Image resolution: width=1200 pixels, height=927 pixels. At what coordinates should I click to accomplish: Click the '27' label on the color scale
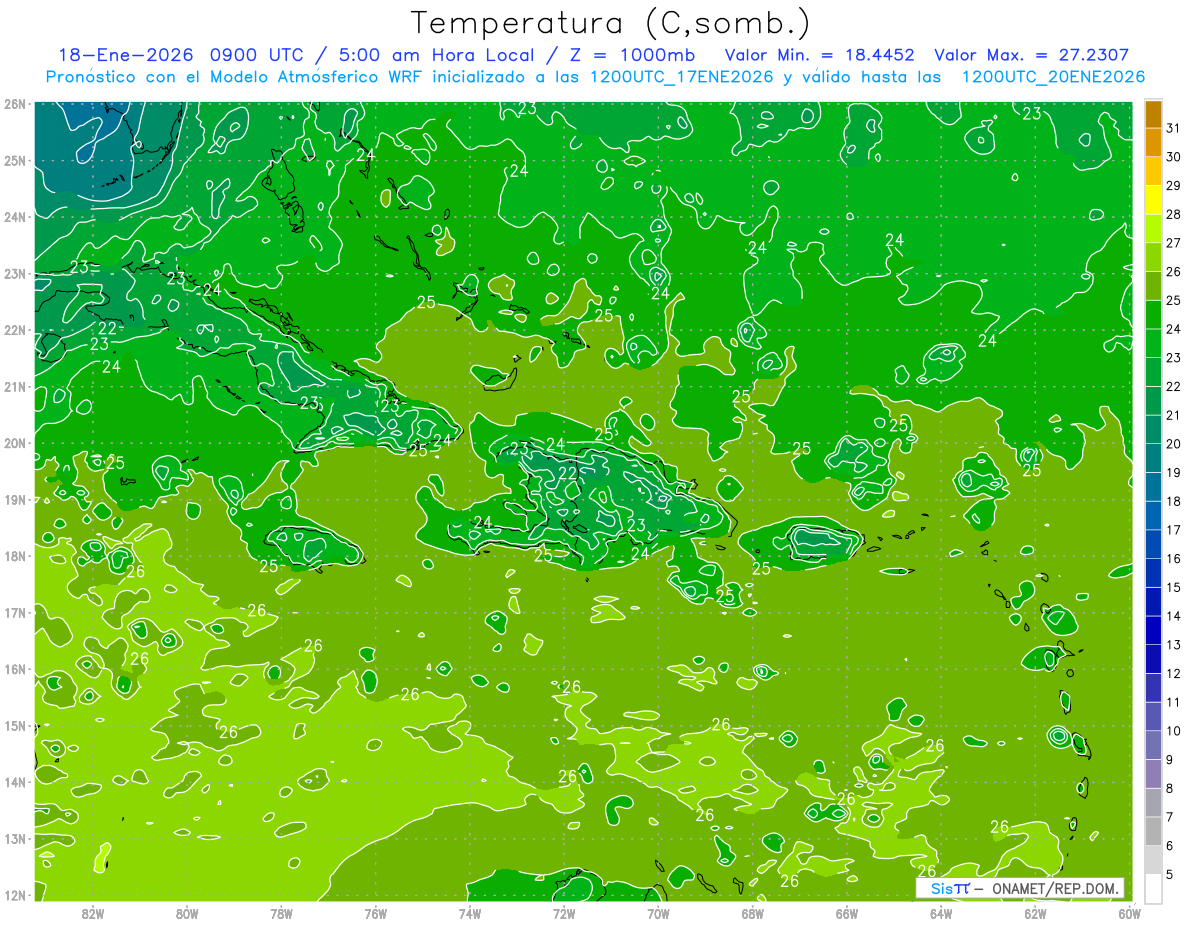coord(1173,243)
